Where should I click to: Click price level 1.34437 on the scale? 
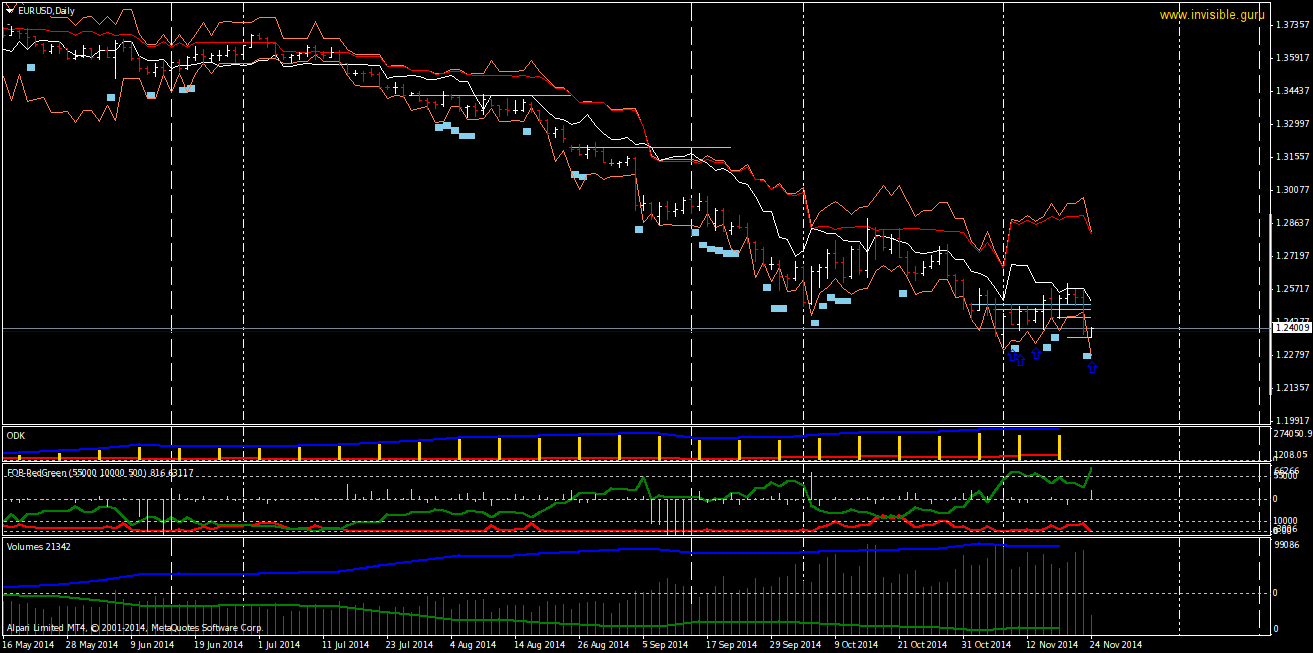[x=1291, y=91]
